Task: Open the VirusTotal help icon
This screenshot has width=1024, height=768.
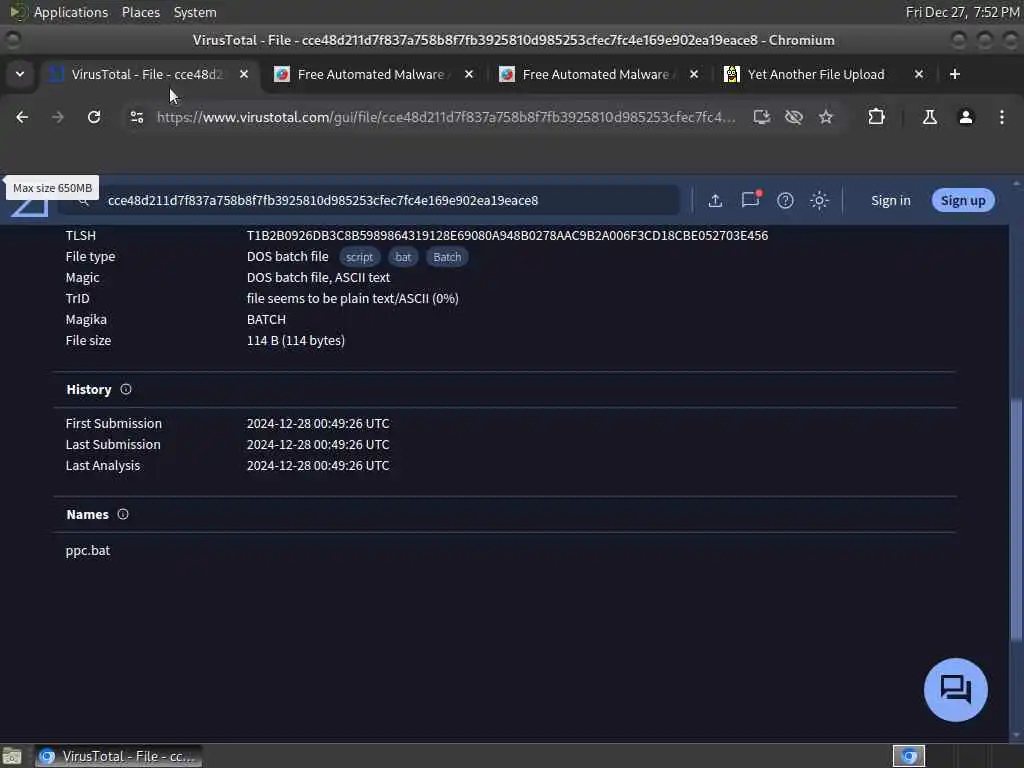Action: (x=785, y=200)
